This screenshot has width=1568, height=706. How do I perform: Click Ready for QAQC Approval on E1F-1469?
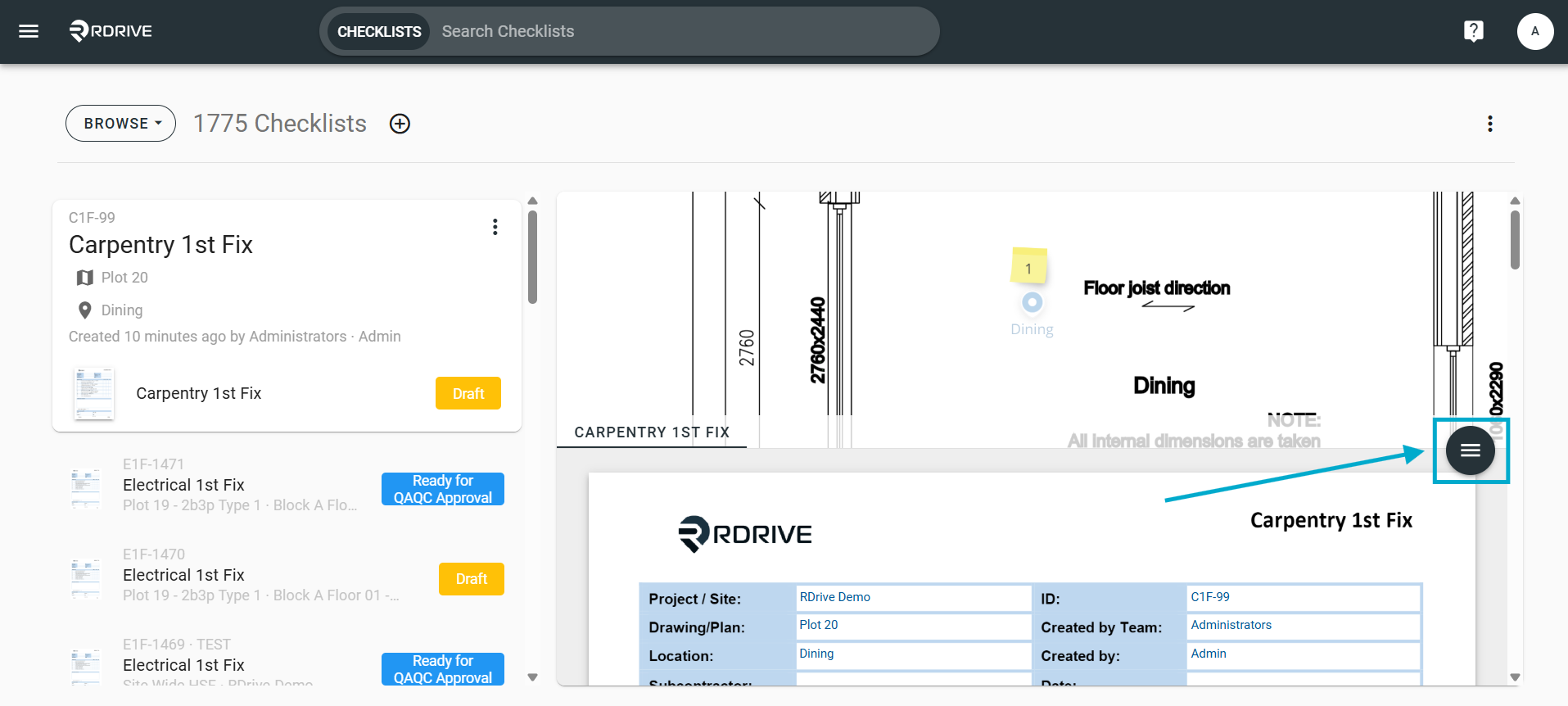(x=443, y=669)
